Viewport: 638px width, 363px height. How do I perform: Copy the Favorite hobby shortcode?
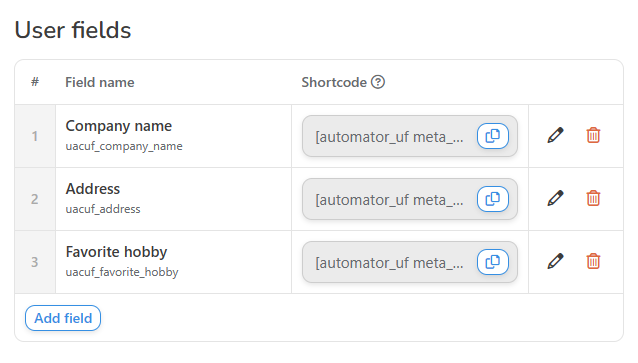pos(493,262)
